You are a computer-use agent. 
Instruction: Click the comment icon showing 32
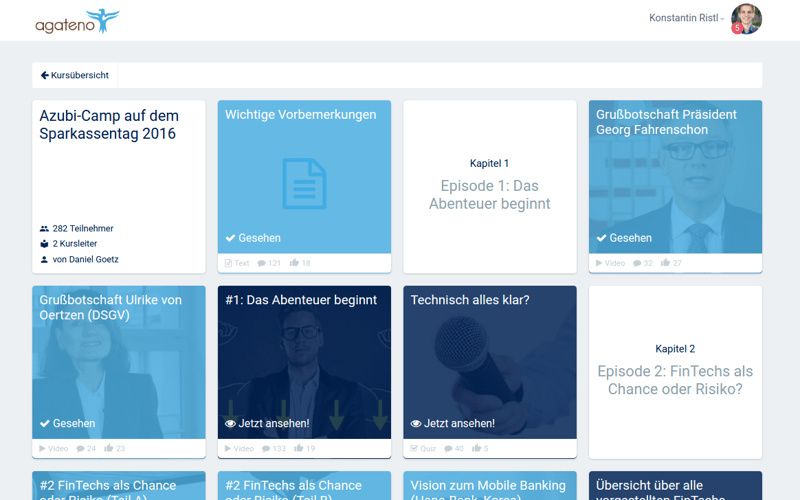[x=637, y=263]
